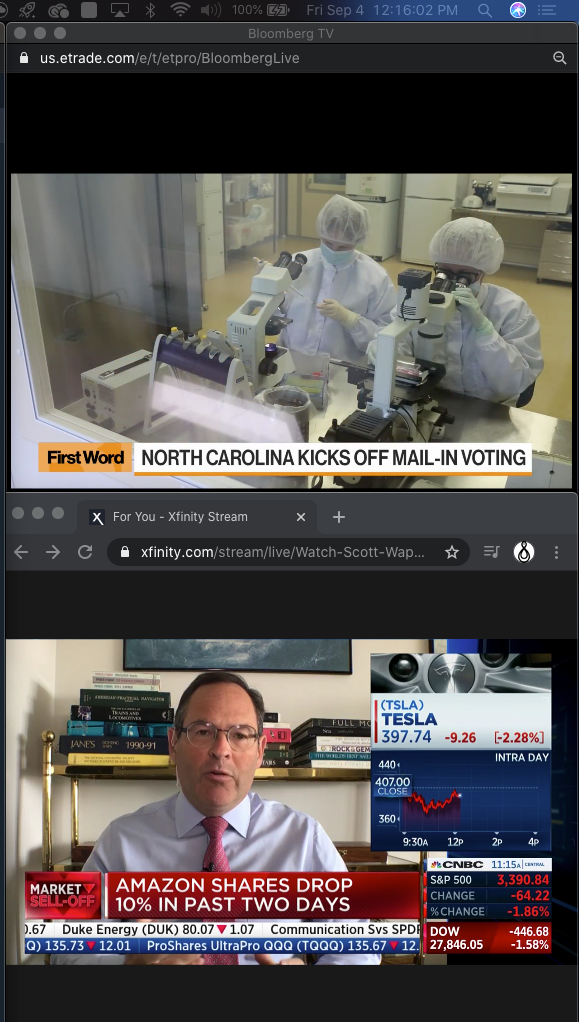Image resolution: width=579 pixels, height=1022 pixels.
Task: Click the First Word headline banner
Action: 285,458
